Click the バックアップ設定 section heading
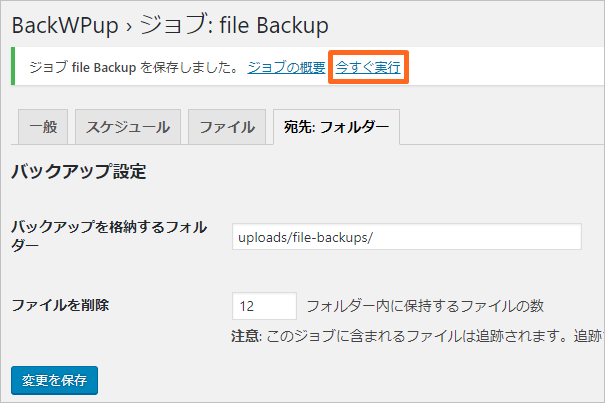 tap(79, 172)
